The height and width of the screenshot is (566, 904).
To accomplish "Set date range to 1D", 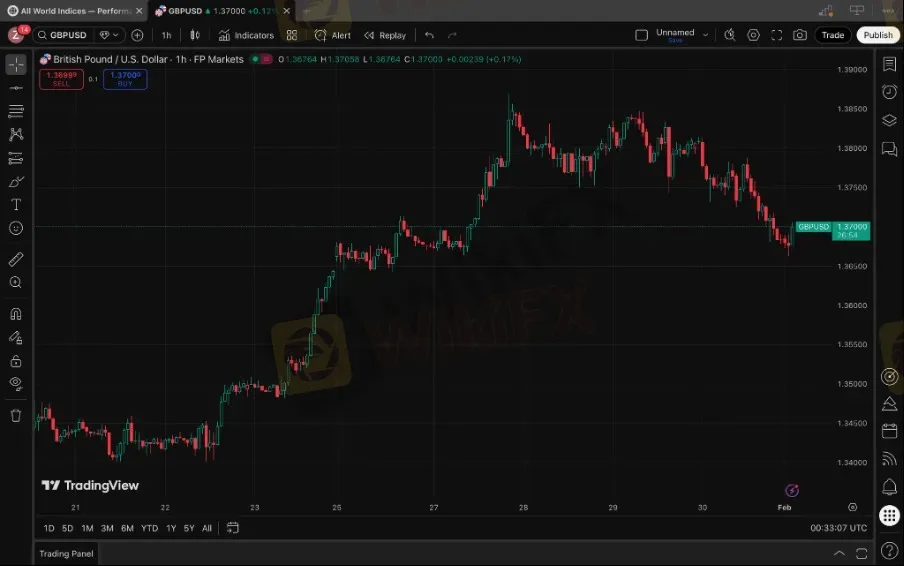I will [x=49, y=528].
